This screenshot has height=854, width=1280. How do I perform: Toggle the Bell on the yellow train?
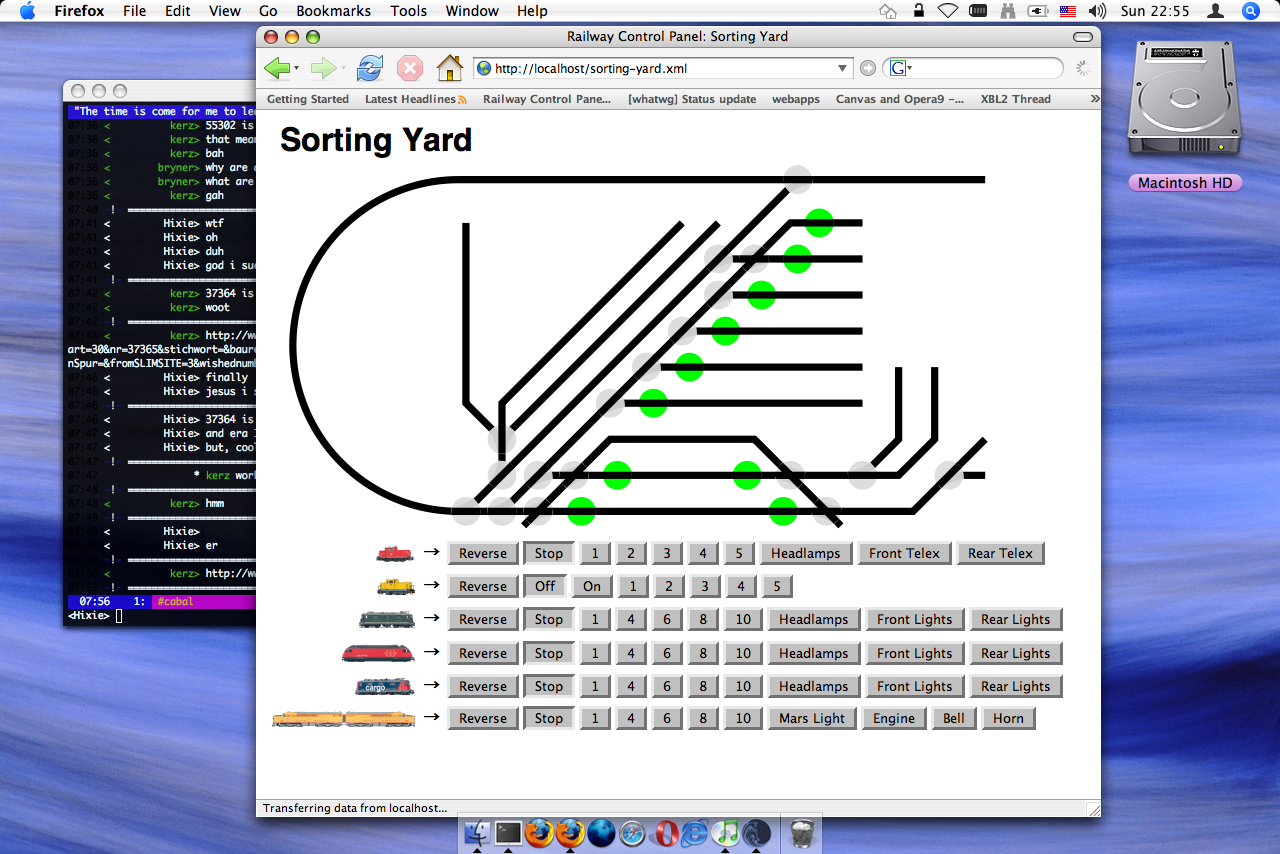[x=953, y=718]
